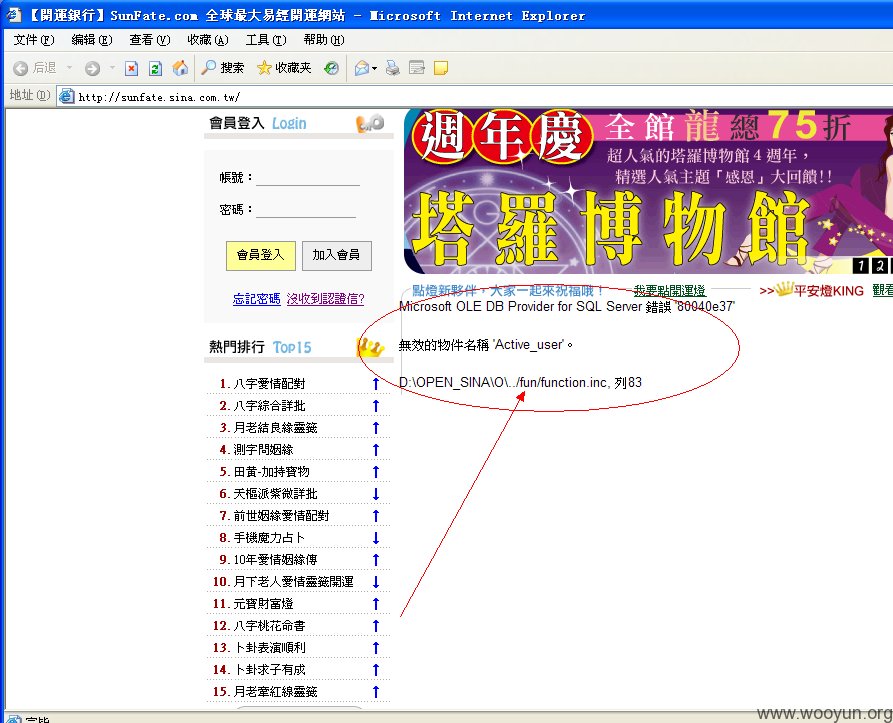The width and height of the screenshot is (893, 723).
Task: Open ranking item 元寶財富燈
Action: click(263, 604)
